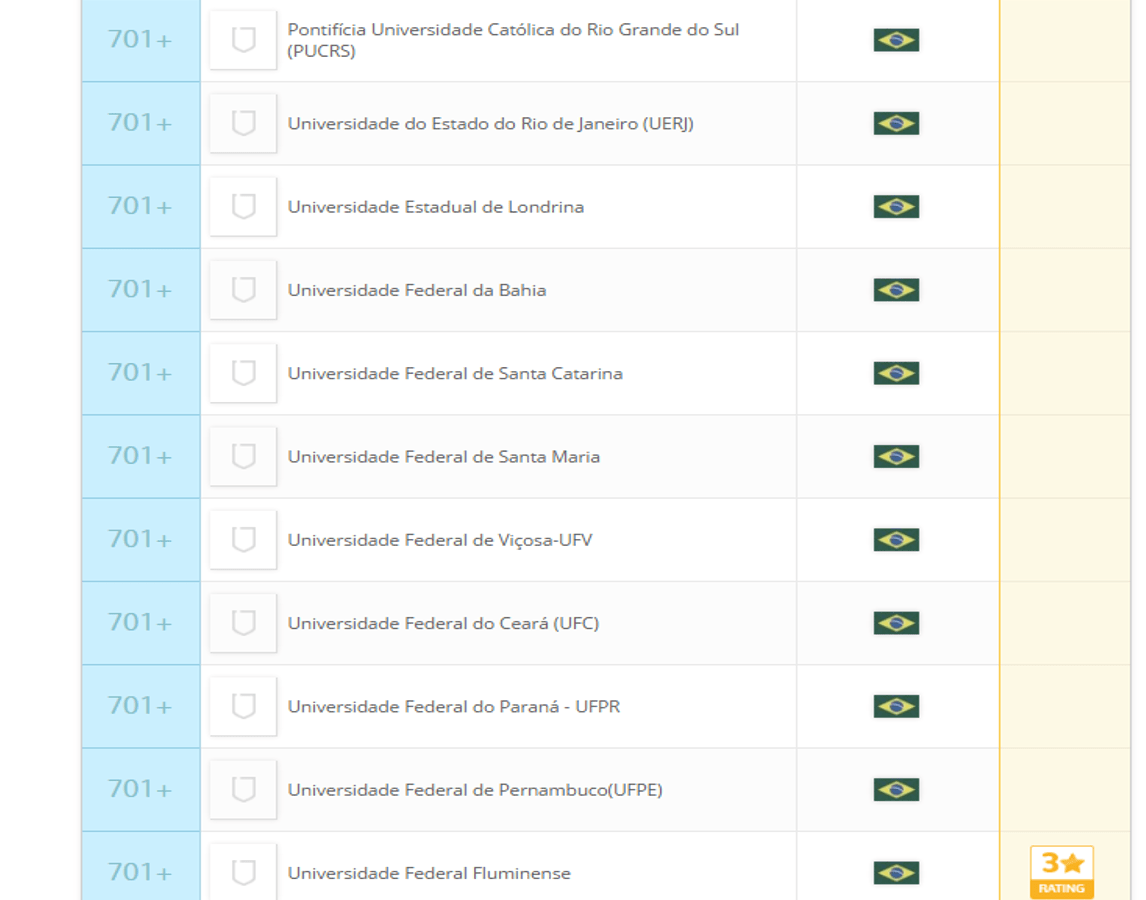Click the shield logo for PUCRS
1146x900 pixels.
click(243, 39)
